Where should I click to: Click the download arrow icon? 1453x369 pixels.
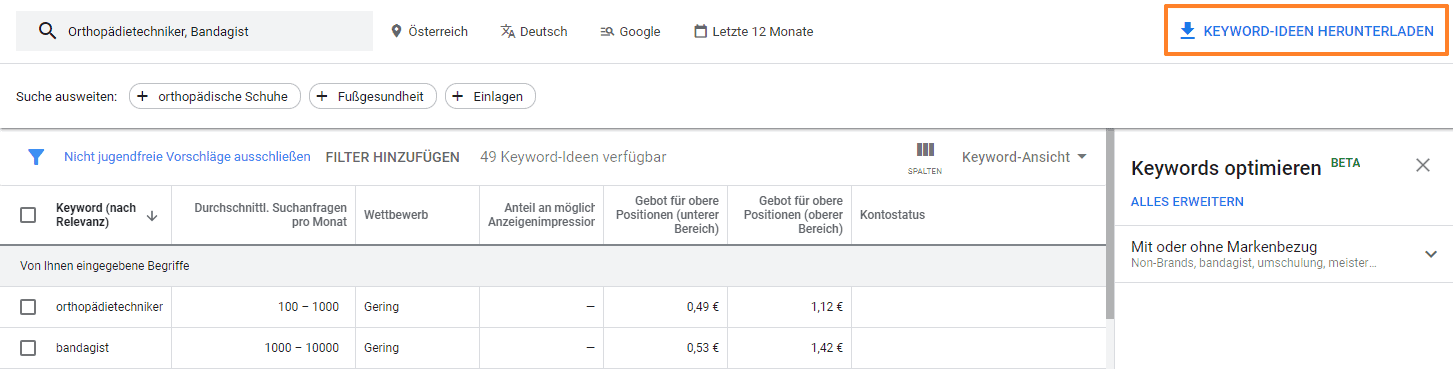point(1188,31)
